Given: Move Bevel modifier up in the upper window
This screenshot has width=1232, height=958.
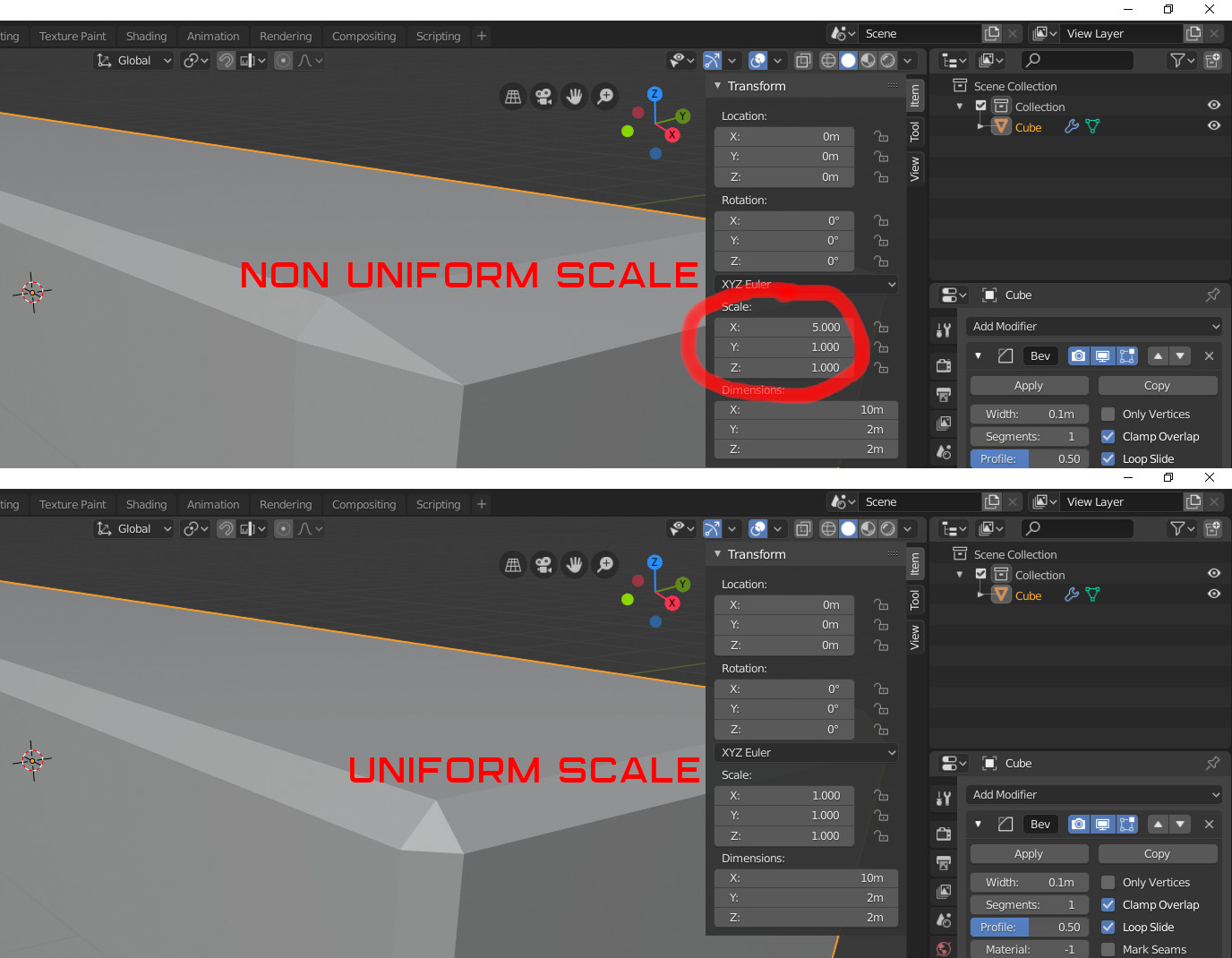Looking at the screenshot, I should pos(1158,355).
